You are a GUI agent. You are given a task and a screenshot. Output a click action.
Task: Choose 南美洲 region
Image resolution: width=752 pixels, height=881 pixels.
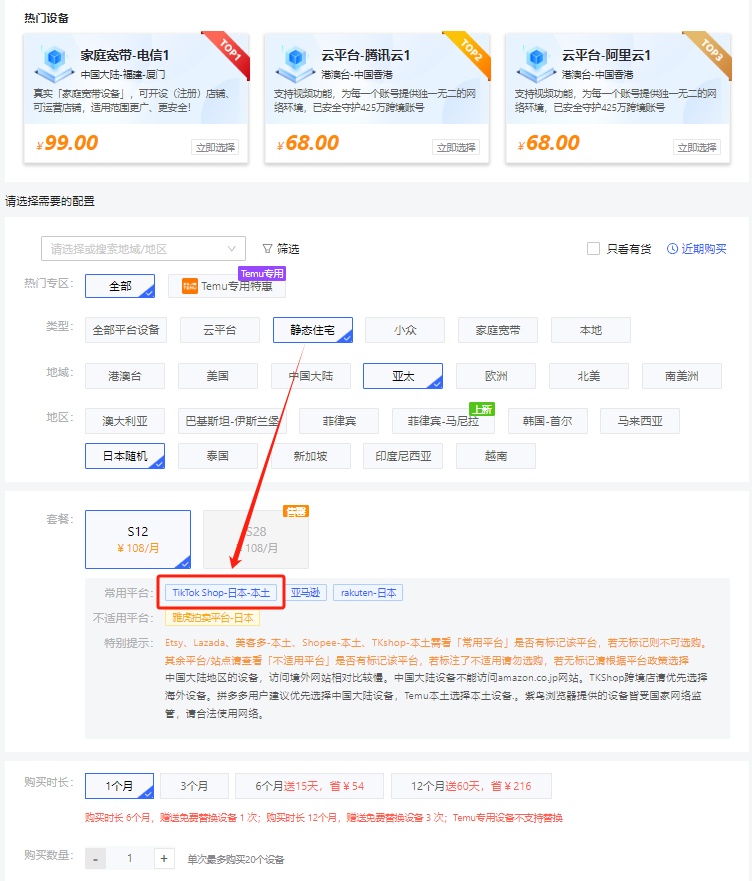tap(682, 376)
